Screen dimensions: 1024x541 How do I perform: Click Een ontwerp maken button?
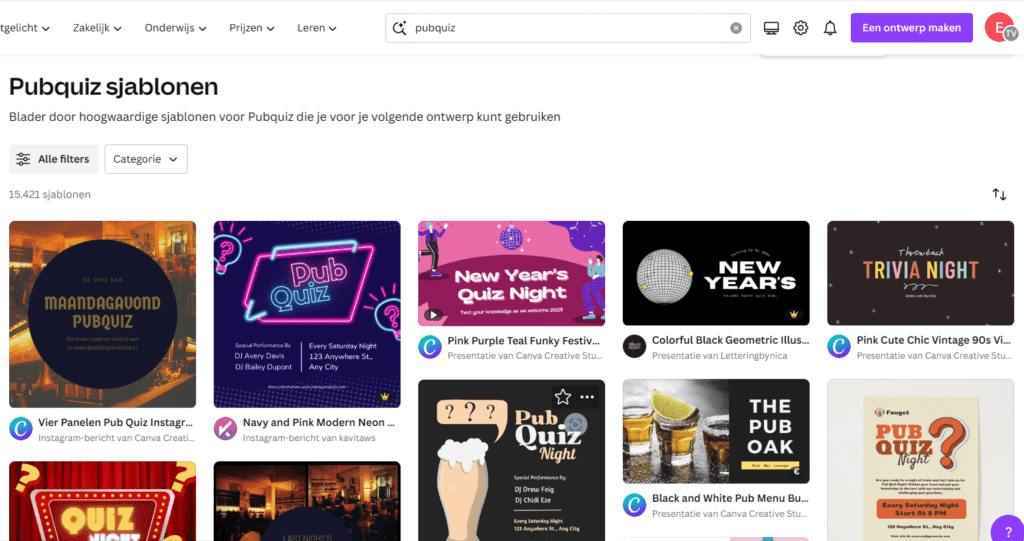pyautogui.click(x=912, y=28)
